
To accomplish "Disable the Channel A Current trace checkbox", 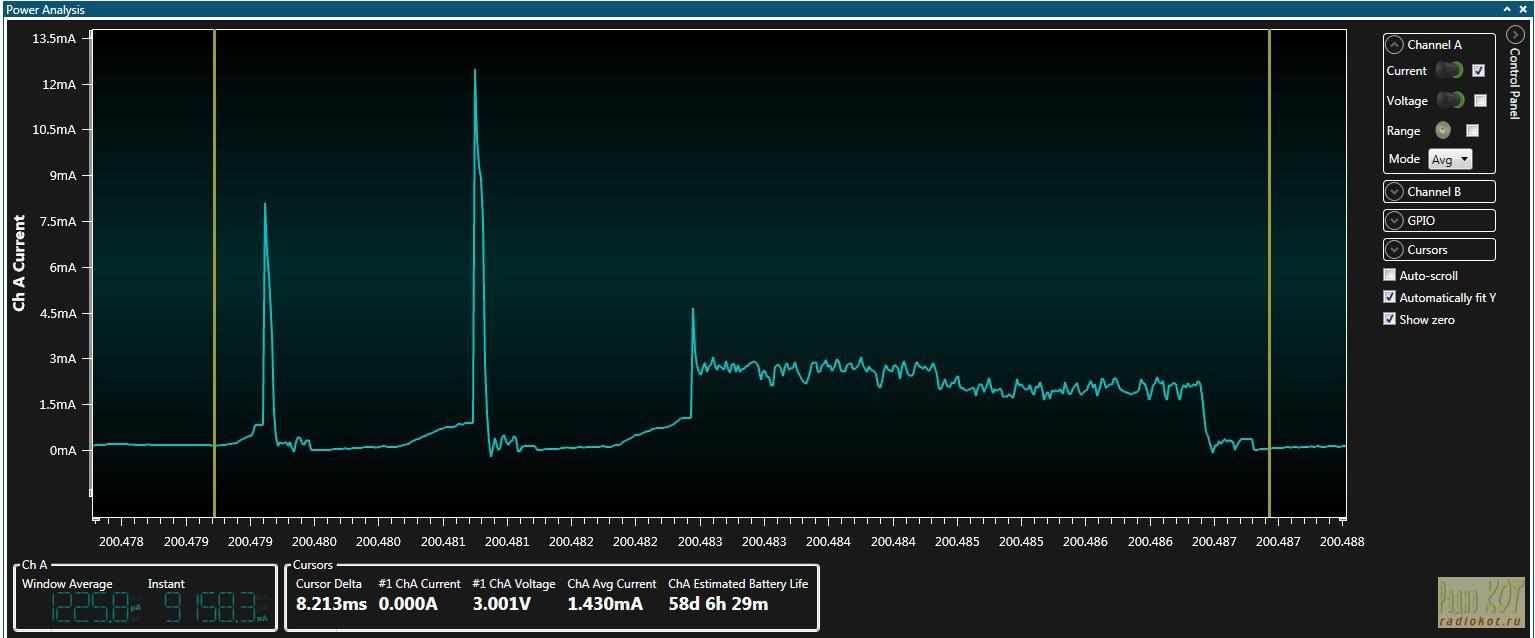I will coord(1479,71).
